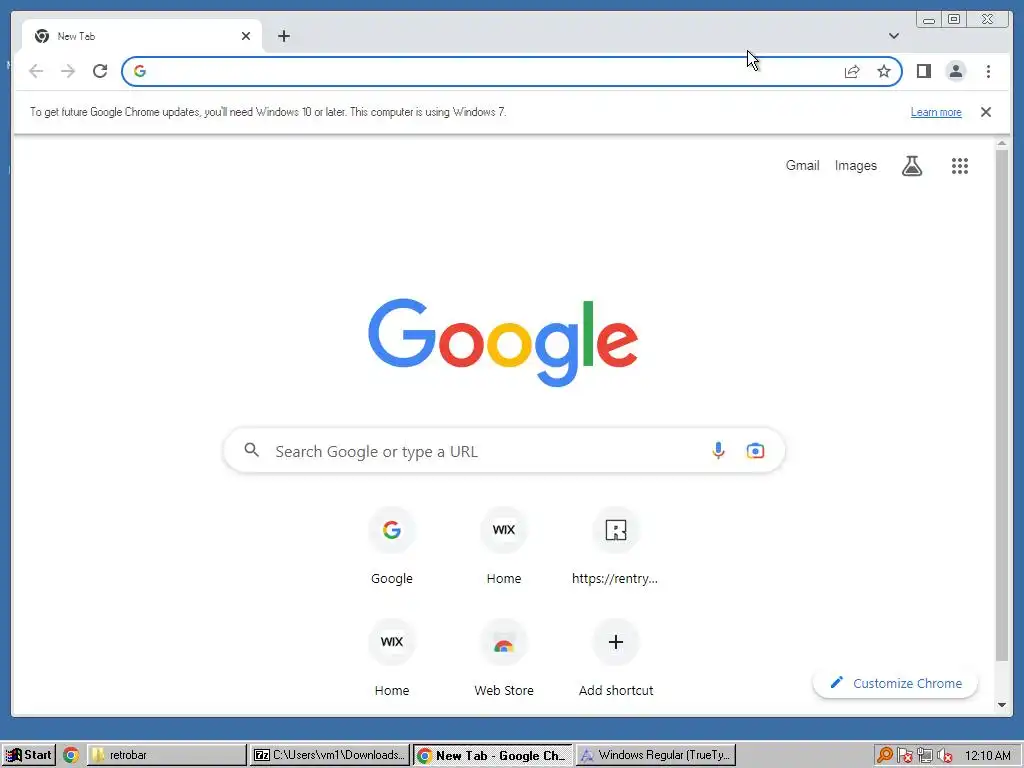Image resolution: width=1024 pixels, height=768 pixels.
Task: Open the second-row Wix Home shortcut
Action: (392, 658)
